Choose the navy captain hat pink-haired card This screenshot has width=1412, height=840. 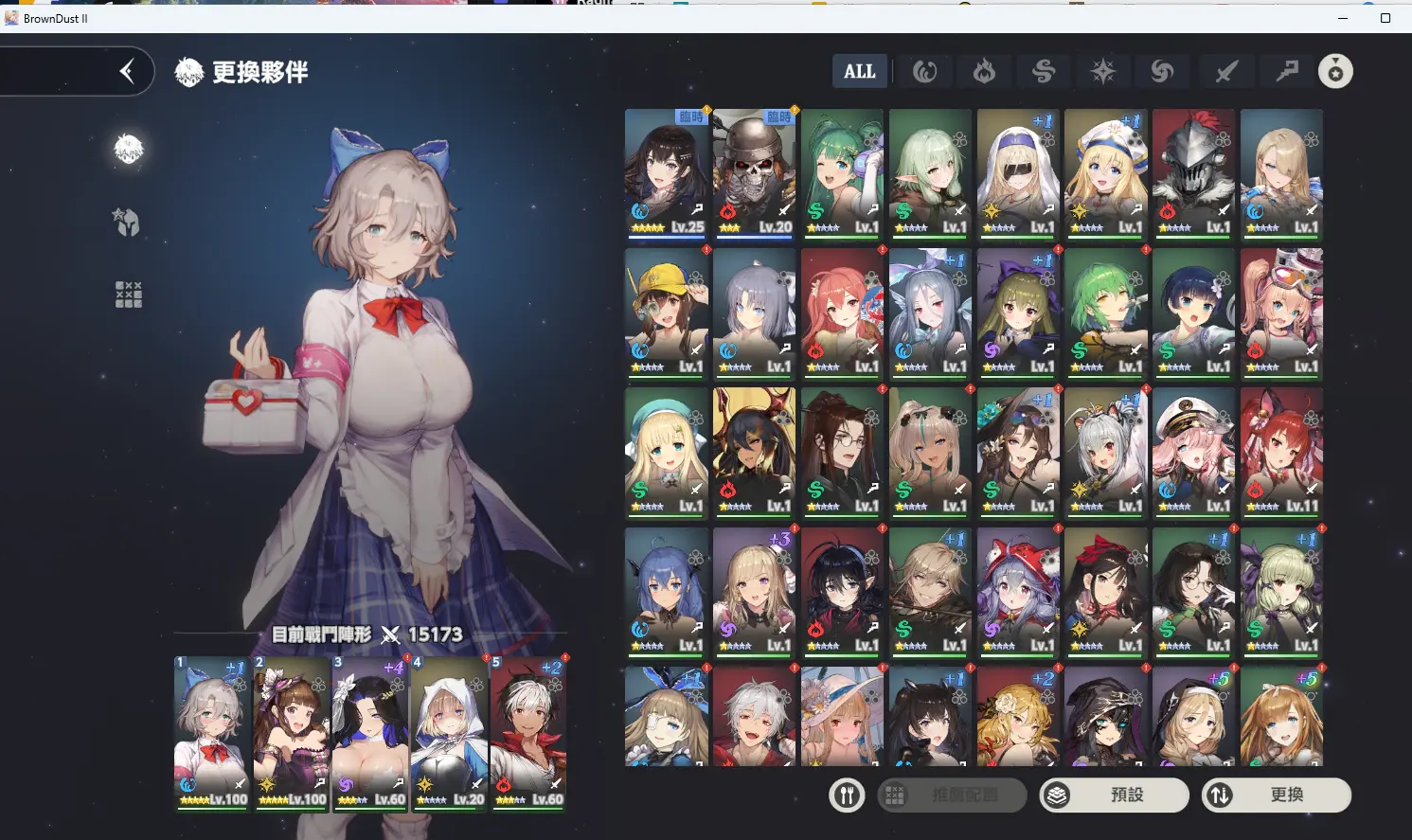coord(1193,453)
